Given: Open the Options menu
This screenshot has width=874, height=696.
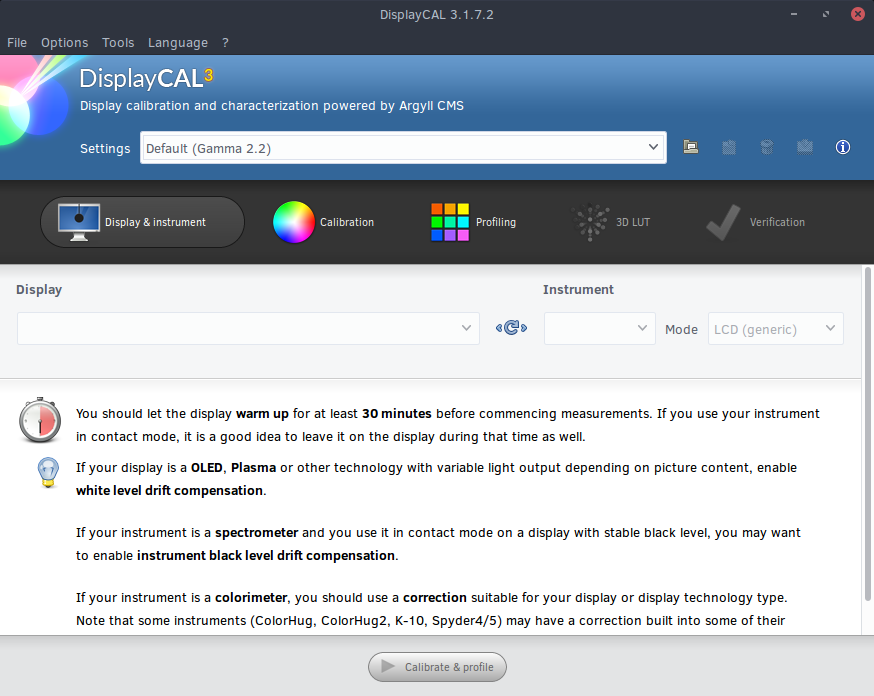Looking at the screenshot, I should [x=65, y=42].
